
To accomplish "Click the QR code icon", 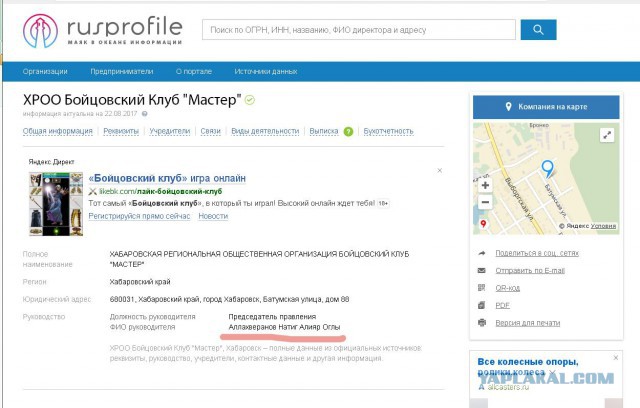I will (482, 288).
